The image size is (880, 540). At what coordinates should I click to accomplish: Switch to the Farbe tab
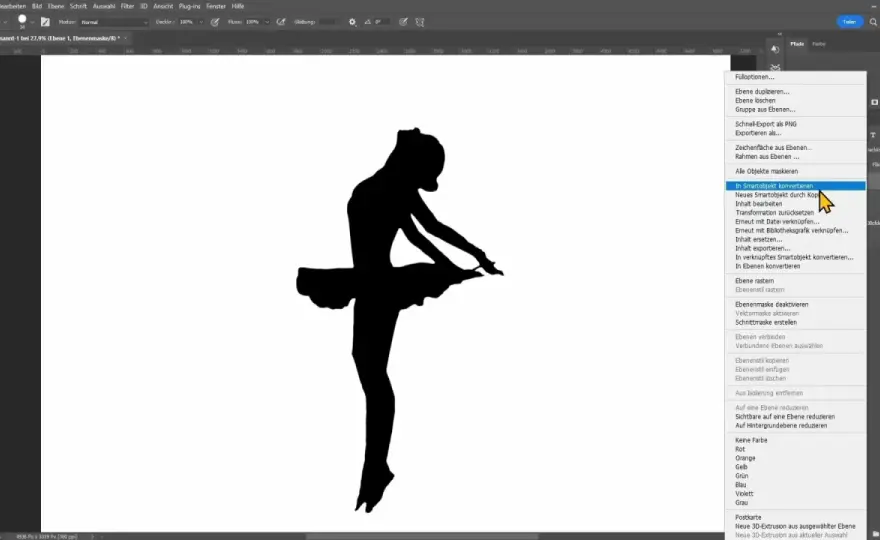[819, 44]
